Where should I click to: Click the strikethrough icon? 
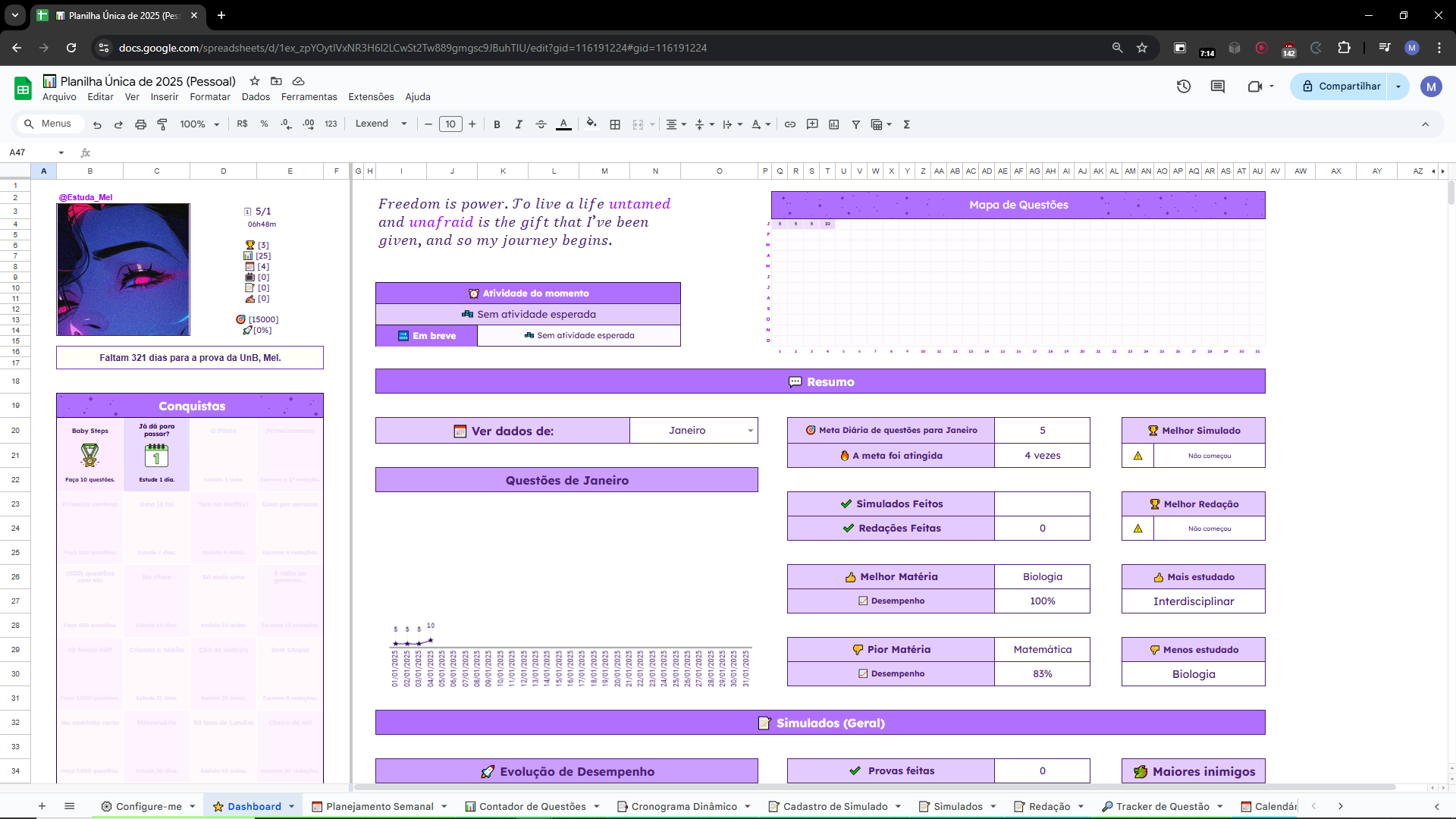point(541,124)
